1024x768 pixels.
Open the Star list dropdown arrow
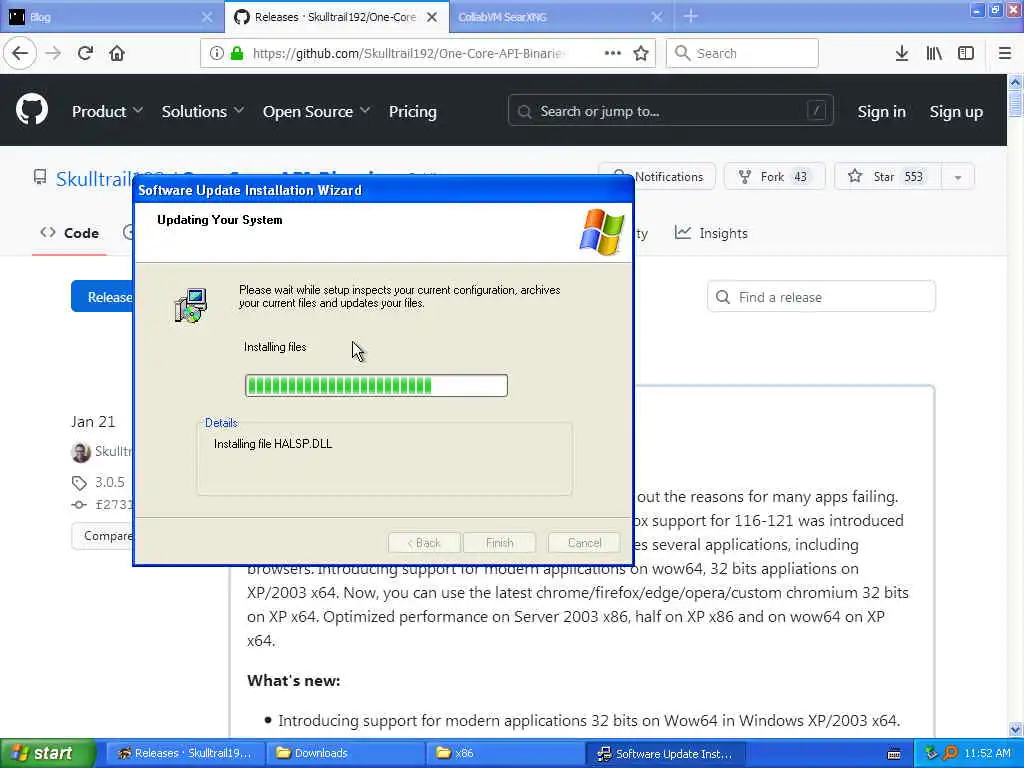click(957, 177)
